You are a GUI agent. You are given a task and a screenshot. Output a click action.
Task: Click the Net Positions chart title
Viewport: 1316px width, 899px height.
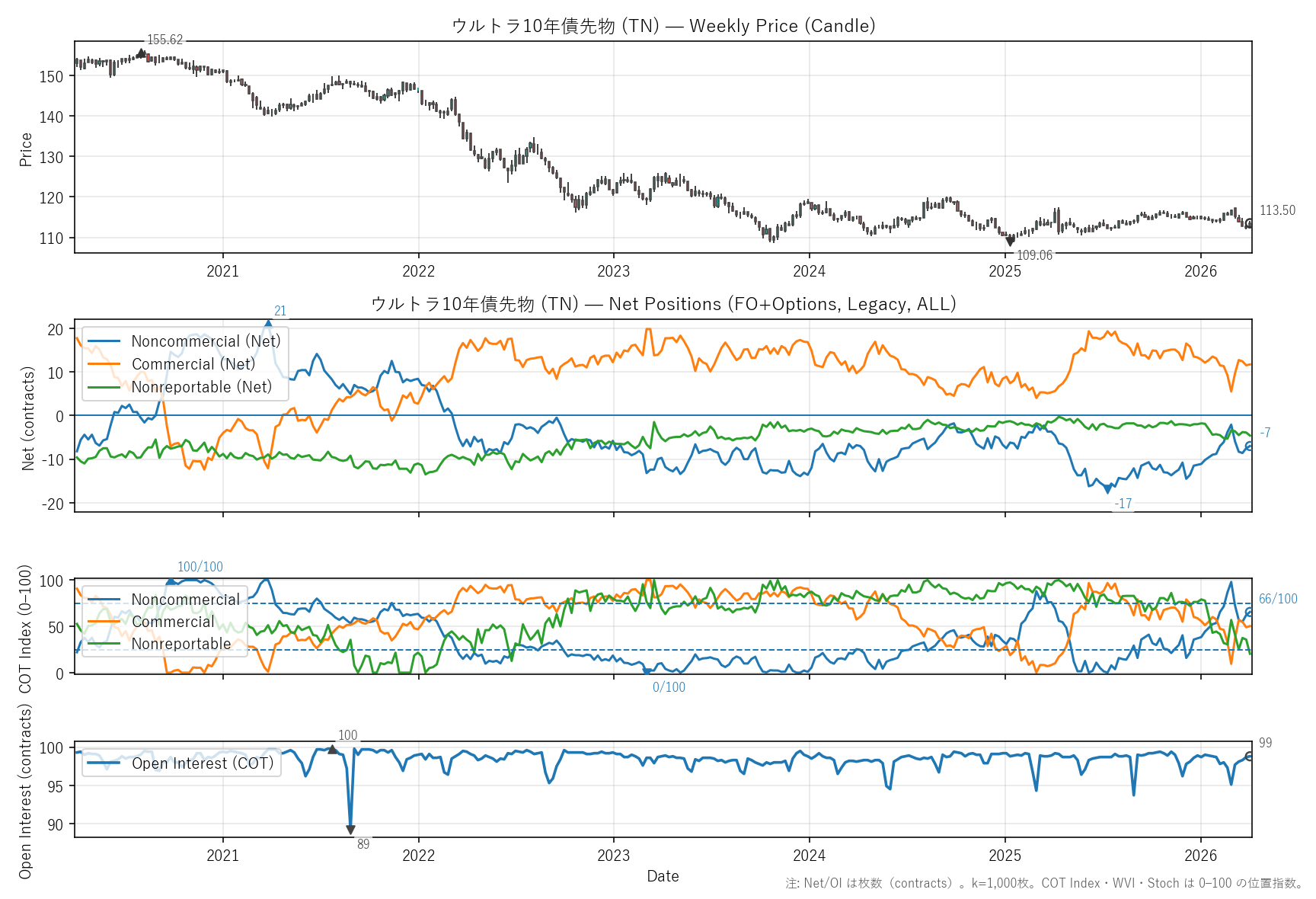tap(663, 304)
